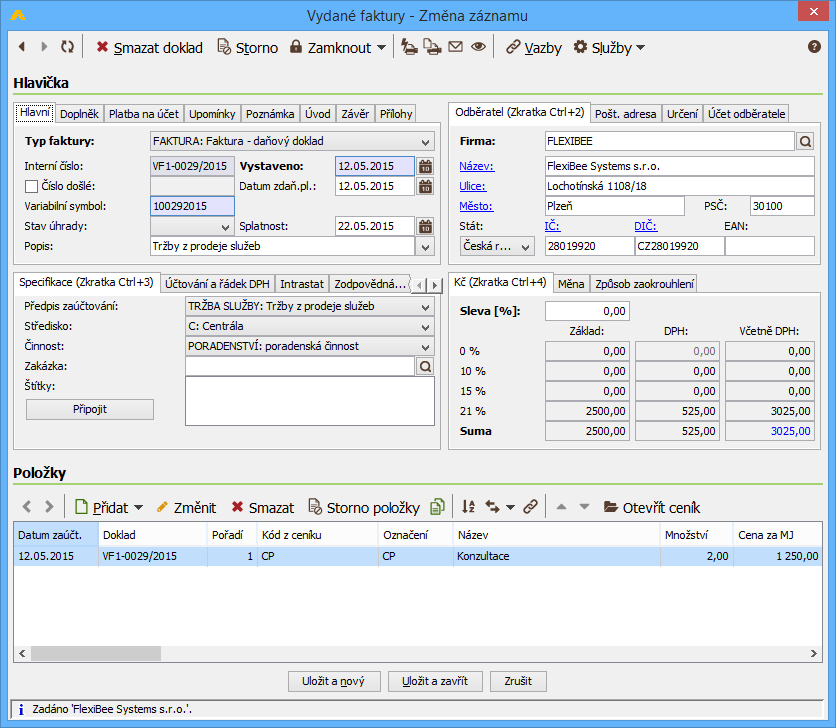Open the Účet odběratele tab
The width and height of the screenshot is (836, 728).
[746, 114]
